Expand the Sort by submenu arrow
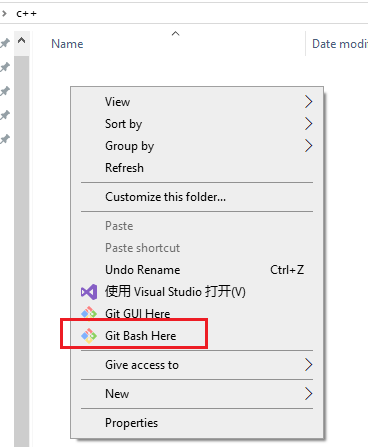 click(308, 124)
